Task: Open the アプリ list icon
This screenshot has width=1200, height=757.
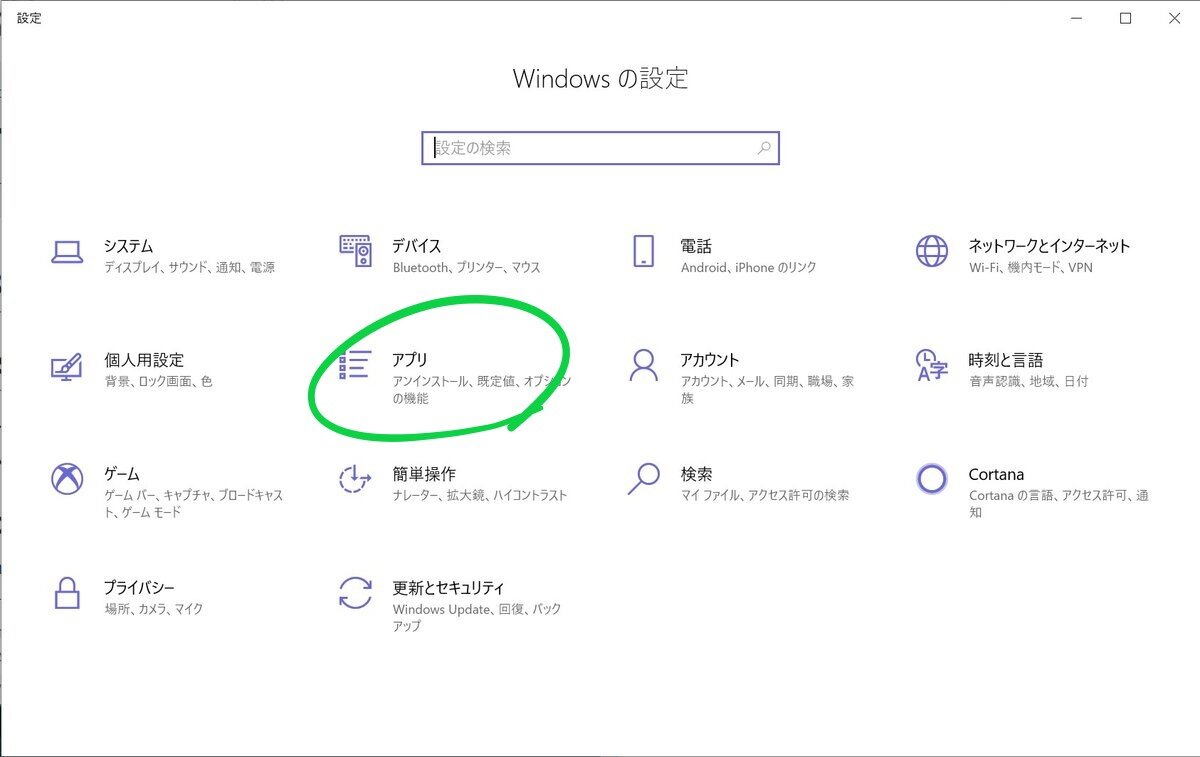Action: tap(355, 366)
